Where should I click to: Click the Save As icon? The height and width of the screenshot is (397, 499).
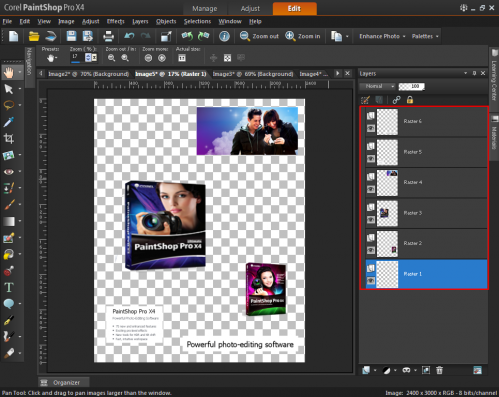coord(88,36)
